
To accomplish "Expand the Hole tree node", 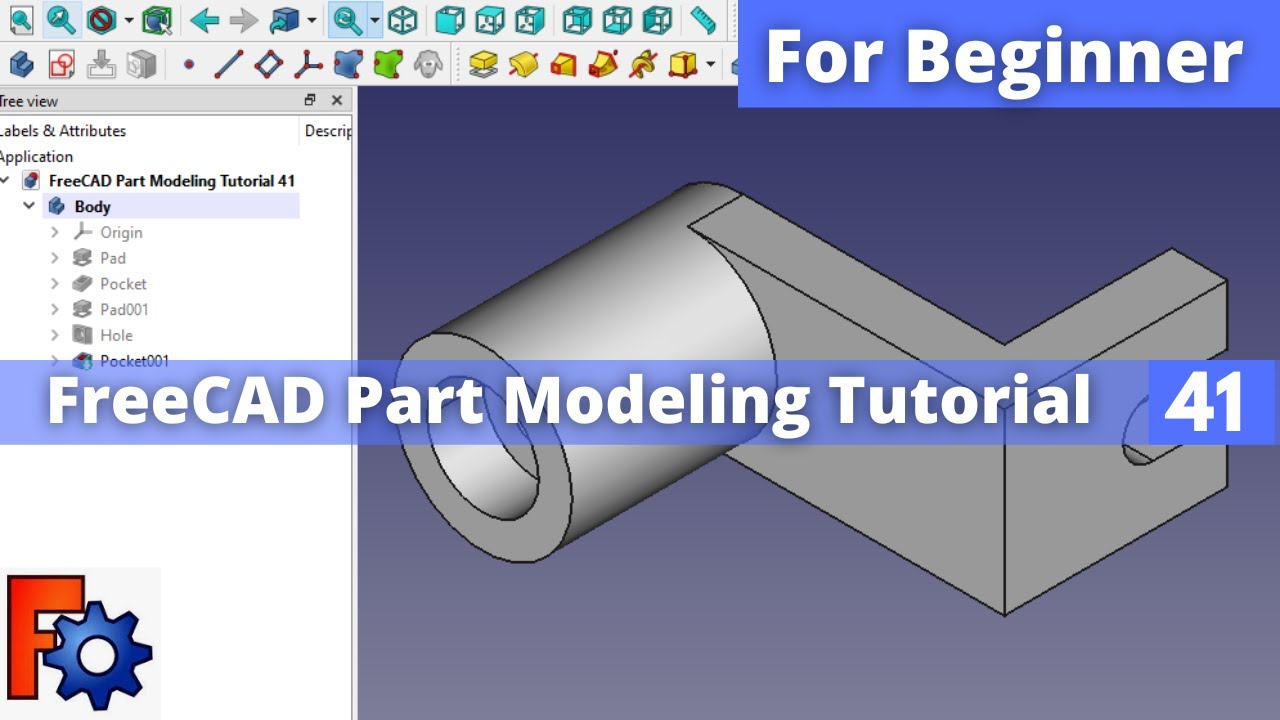I will tap(55, 335).
